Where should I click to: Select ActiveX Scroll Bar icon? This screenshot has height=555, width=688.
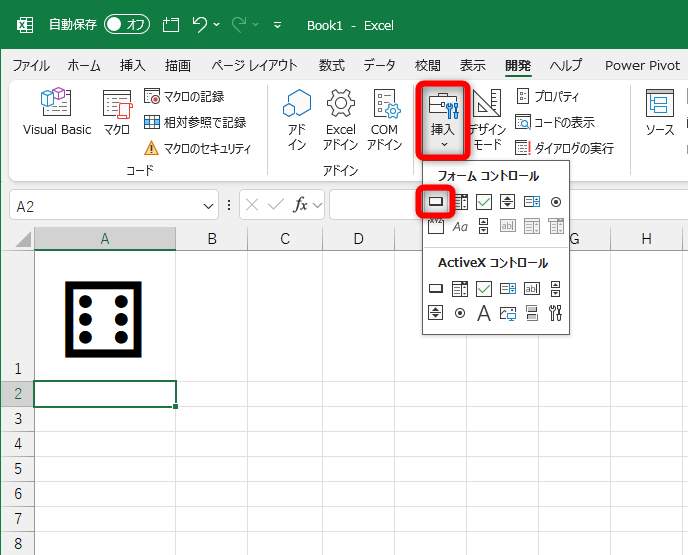[555, 289]
